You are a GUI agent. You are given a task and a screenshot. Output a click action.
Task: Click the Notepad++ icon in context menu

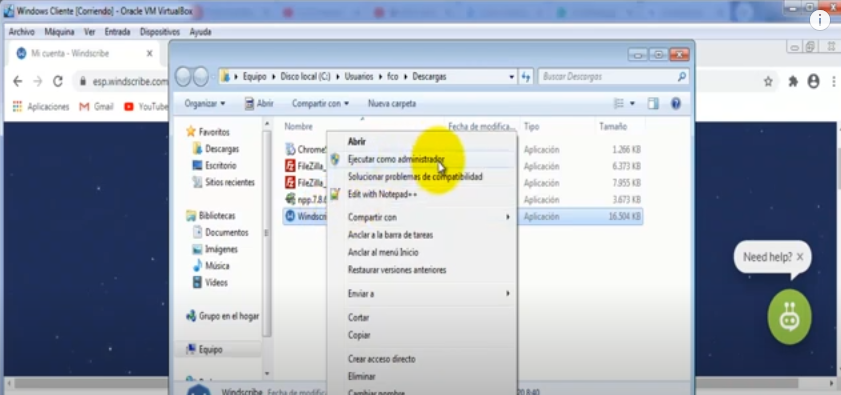[x=335, y=194]
